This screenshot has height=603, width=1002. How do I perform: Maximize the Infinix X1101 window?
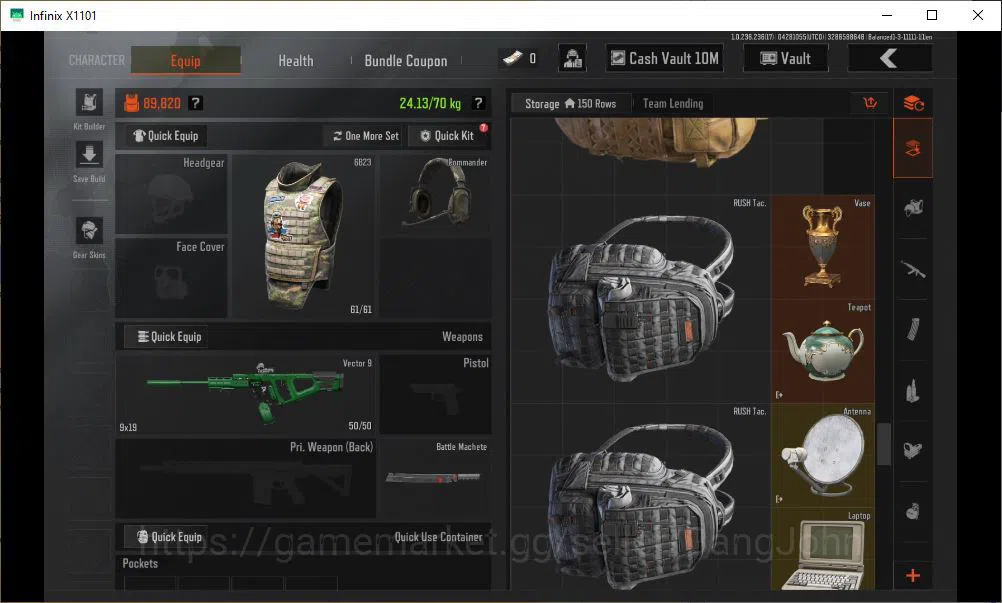[x=932, y=15]
